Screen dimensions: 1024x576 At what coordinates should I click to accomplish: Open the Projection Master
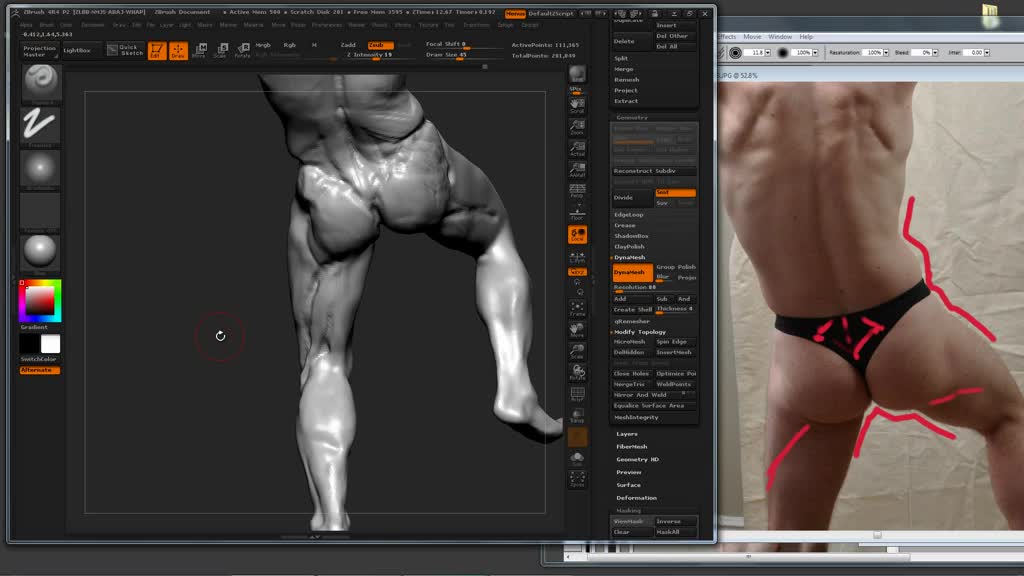tap(39, 51)
